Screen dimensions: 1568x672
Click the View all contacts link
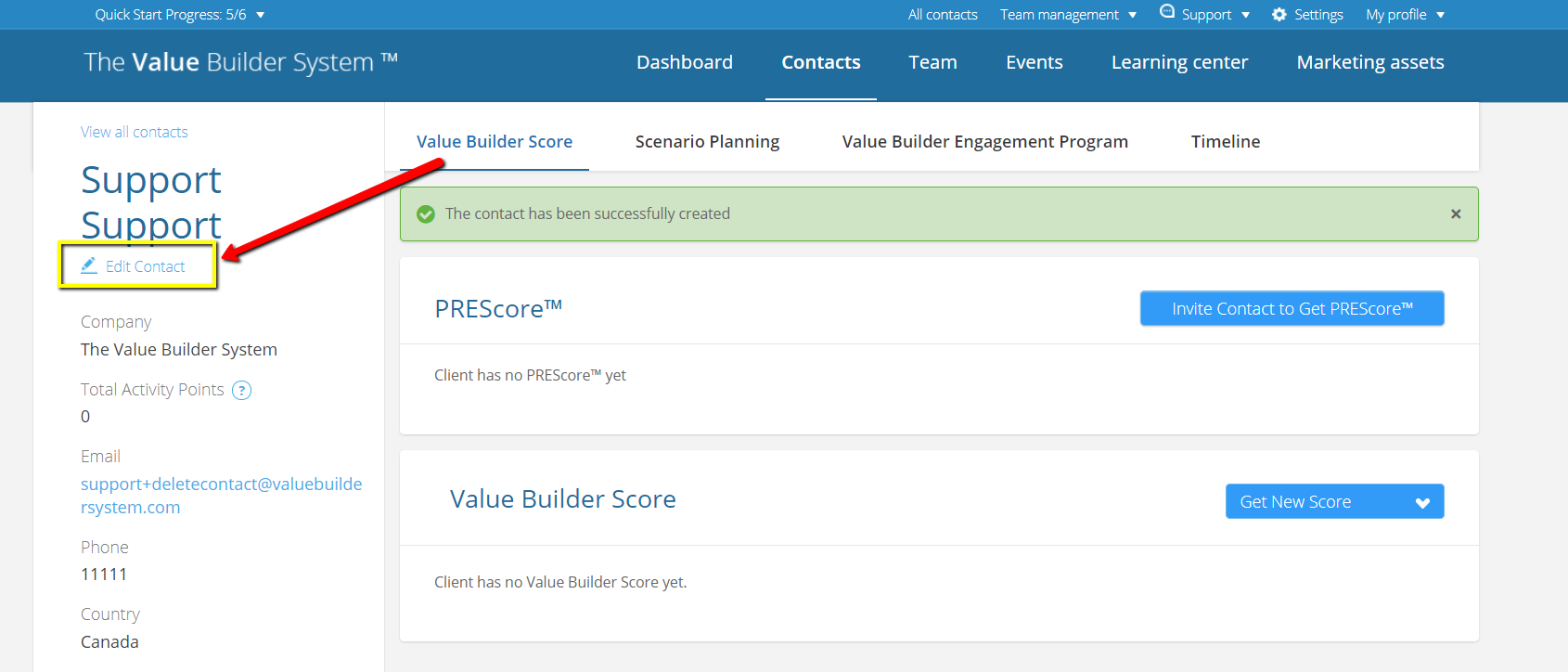(x=134, y=132)
